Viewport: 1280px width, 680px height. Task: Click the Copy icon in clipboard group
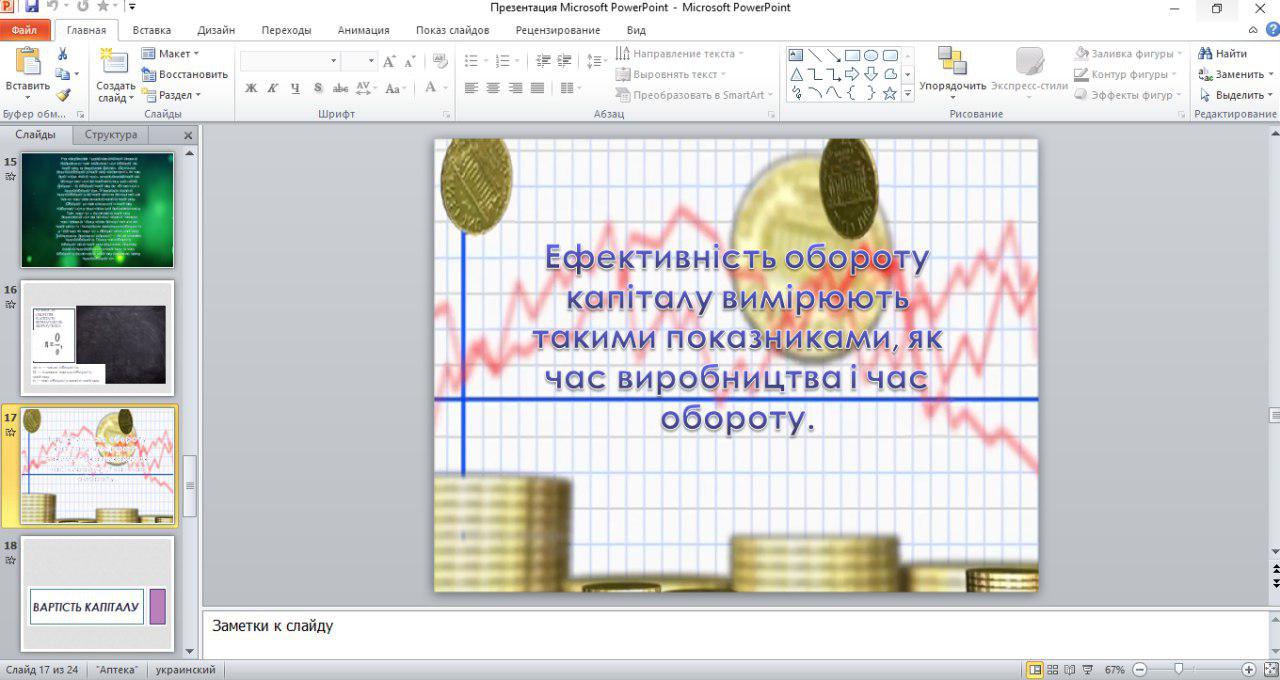point(63,74)
